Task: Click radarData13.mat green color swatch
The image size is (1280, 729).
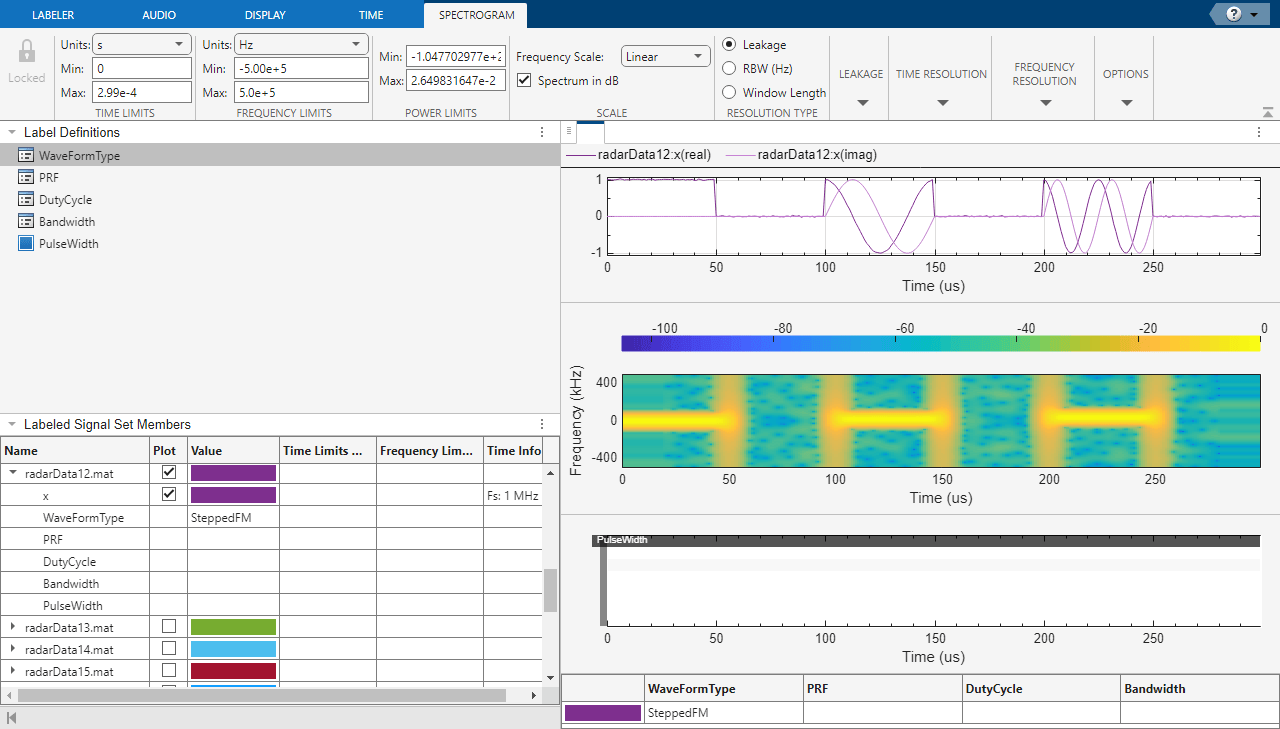Action: pos(233,626)
